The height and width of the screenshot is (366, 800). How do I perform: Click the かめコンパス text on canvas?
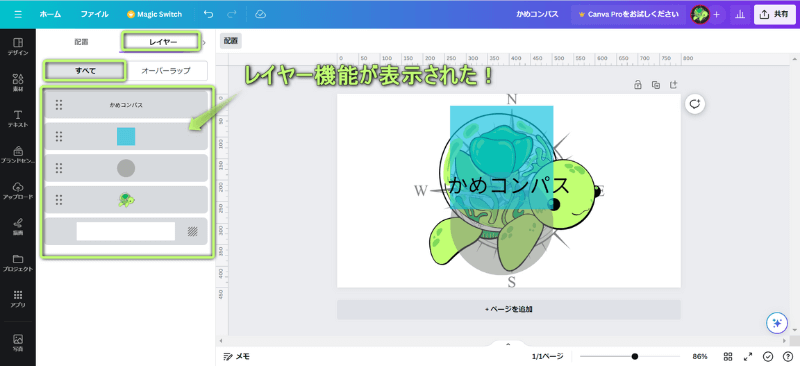[x=509, y=186]
